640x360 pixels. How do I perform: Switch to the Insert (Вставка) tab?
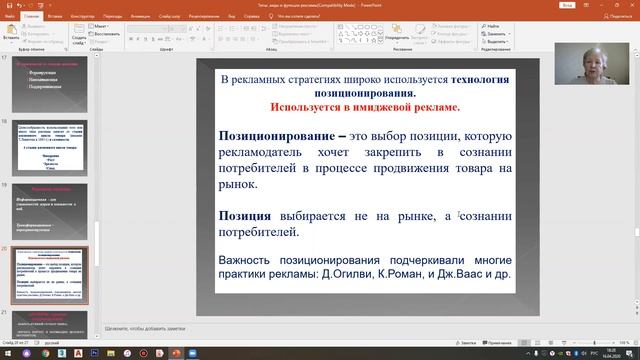(55, 16)
